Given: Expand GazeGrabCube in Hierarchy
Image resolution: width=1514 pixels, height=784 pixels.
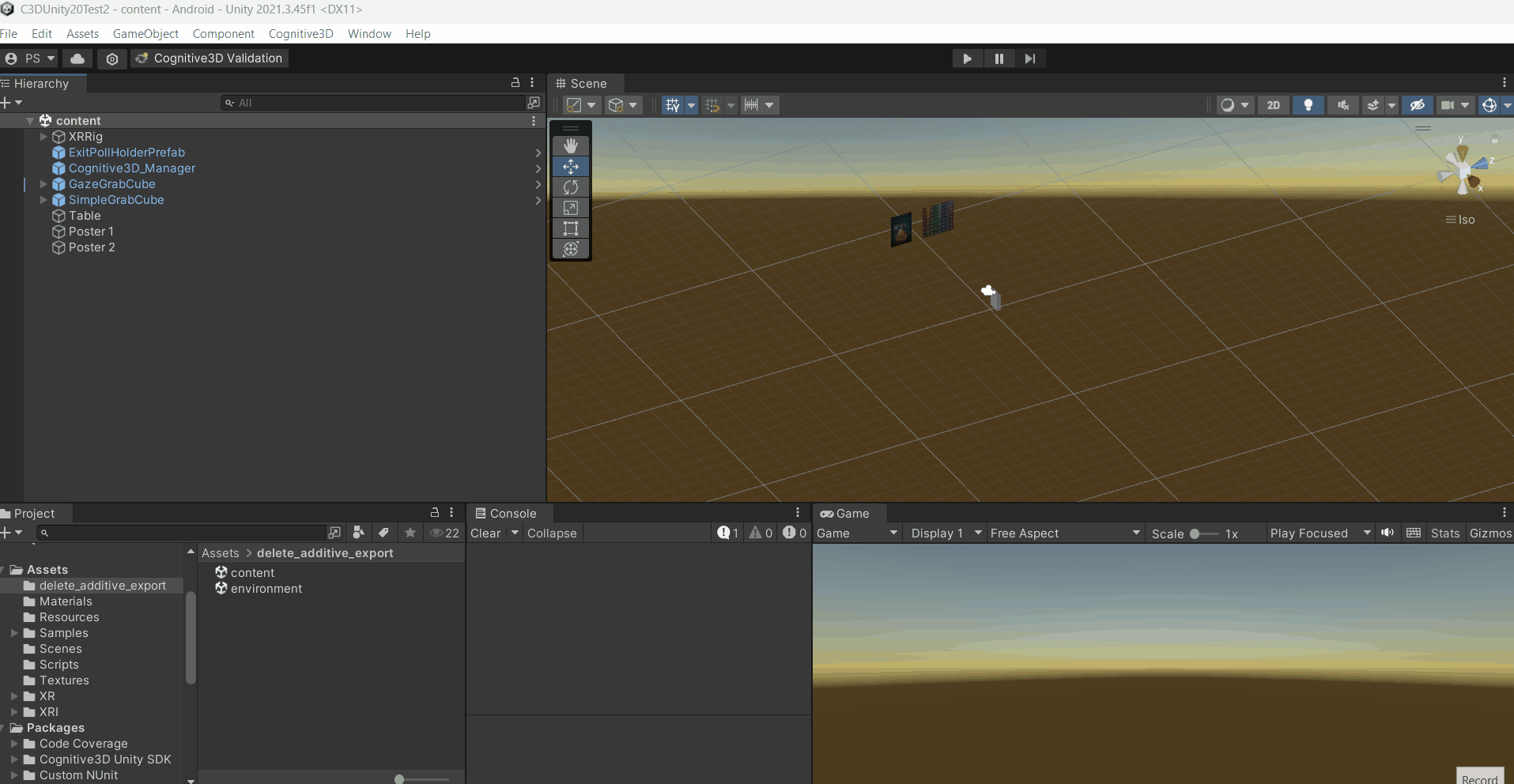Looking at the screenshot, I should point(44,184).
